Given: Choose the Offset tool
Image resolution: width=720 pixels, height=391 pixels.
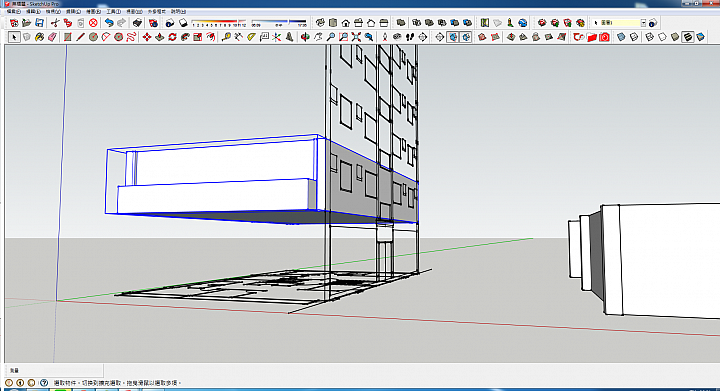Looking at the screenshot, I should (211, 37).
